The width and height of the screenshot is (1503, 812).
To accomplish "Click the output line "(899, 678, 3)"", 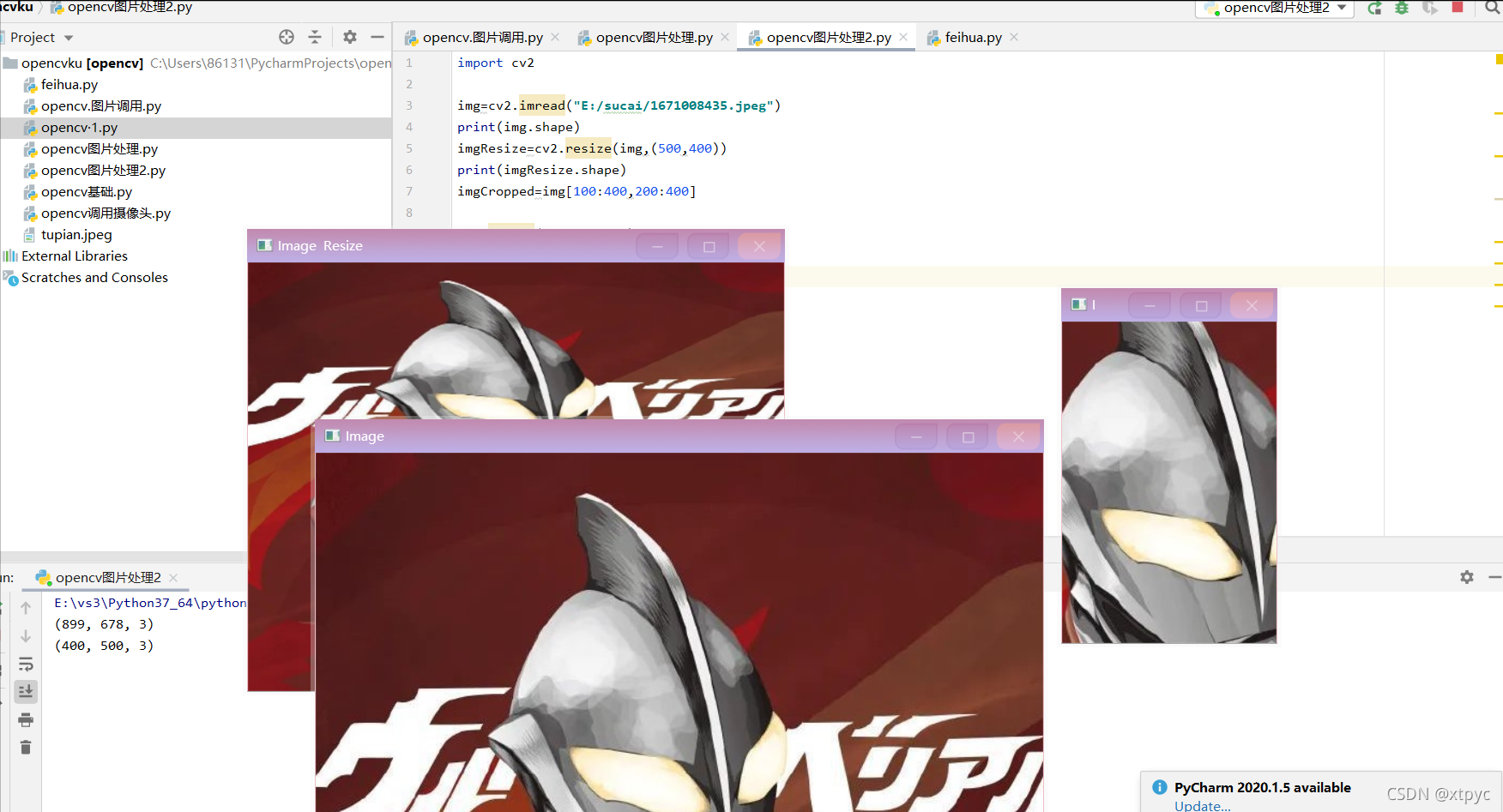I will pyautogui.click(x=104, y=624).
